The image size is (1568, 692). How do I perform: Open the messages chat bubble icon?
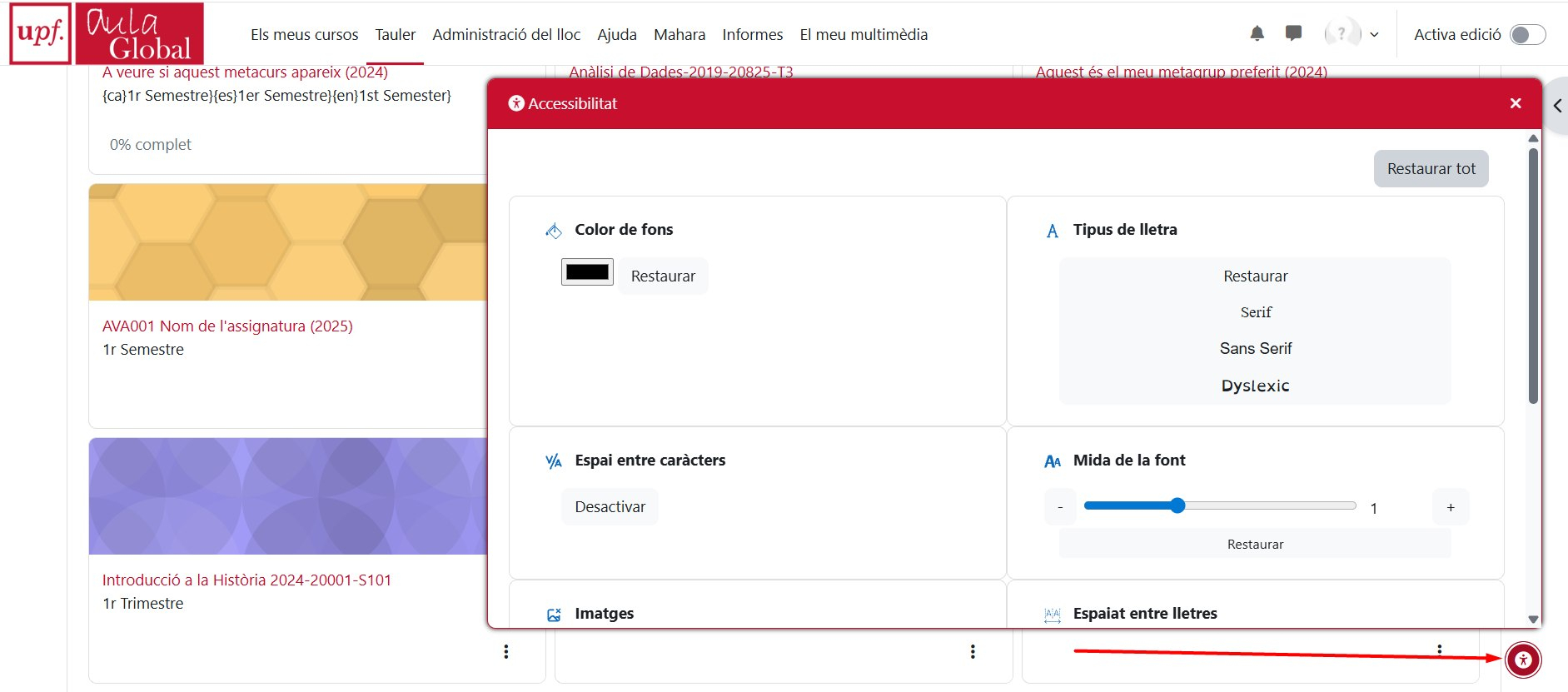1293,34
